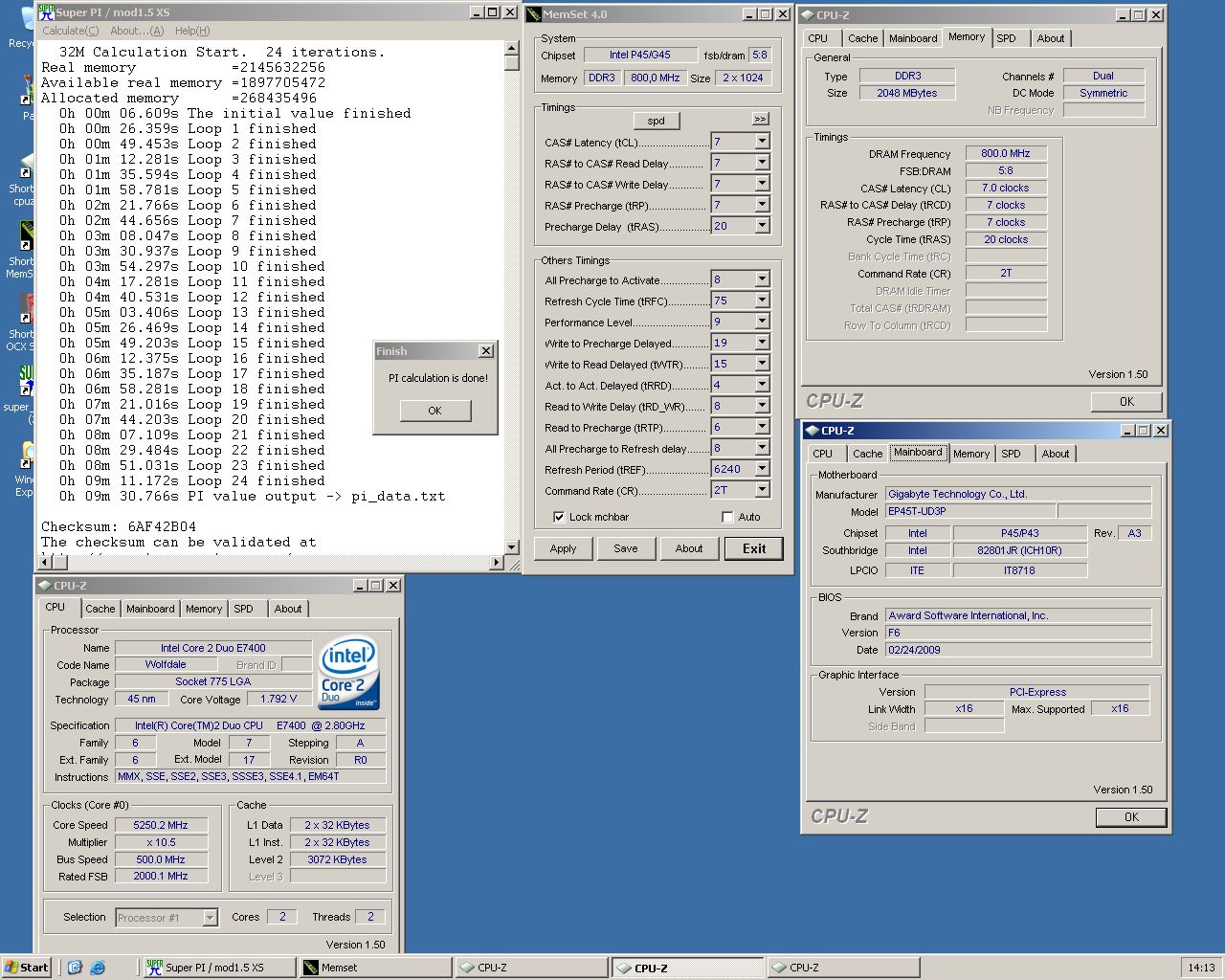Expand Read to Precharge (tRTP) dropdown
Viewport: 1225px width, 980px height.
point(762,427)
